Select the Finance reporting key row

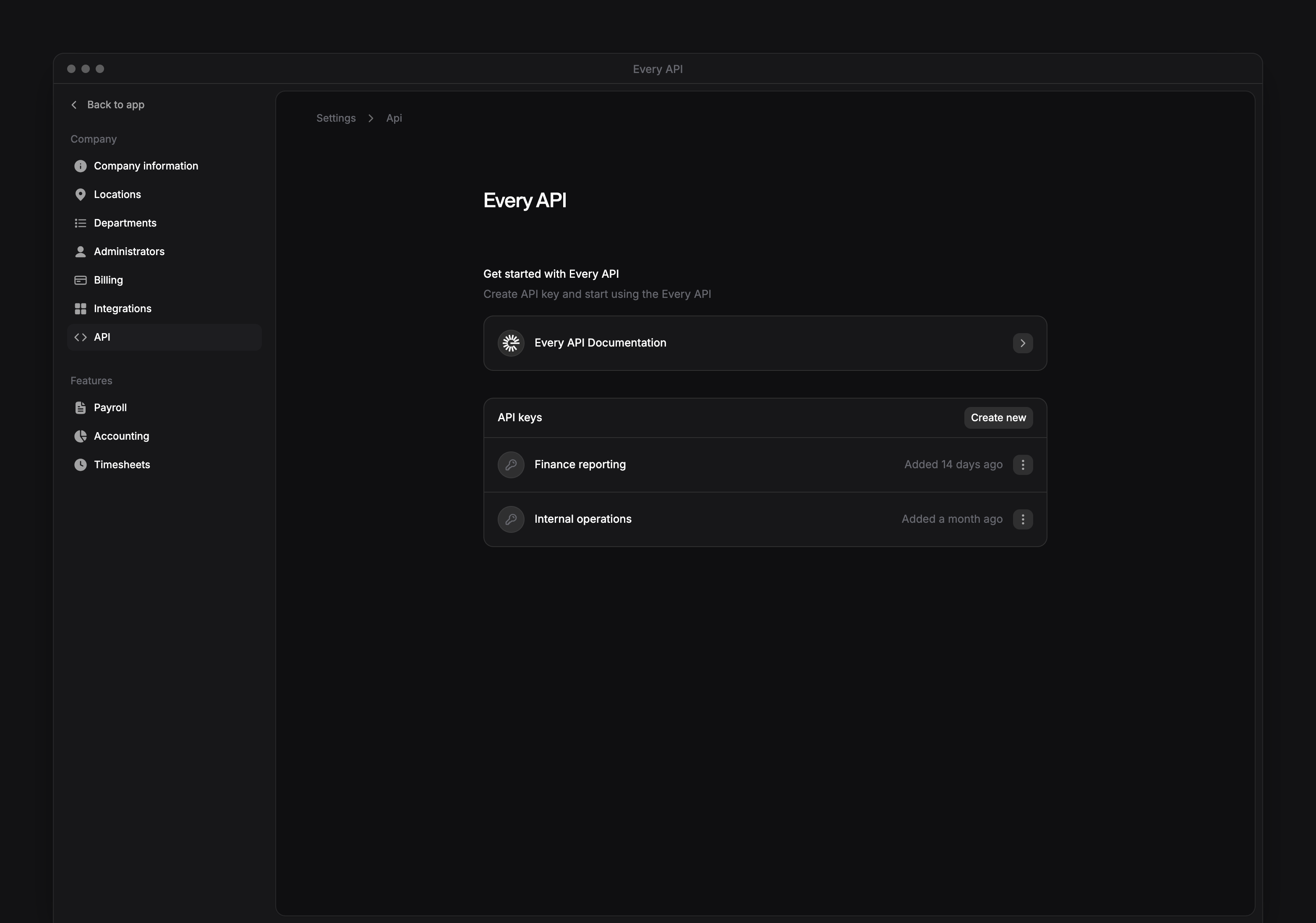(765, 465)
